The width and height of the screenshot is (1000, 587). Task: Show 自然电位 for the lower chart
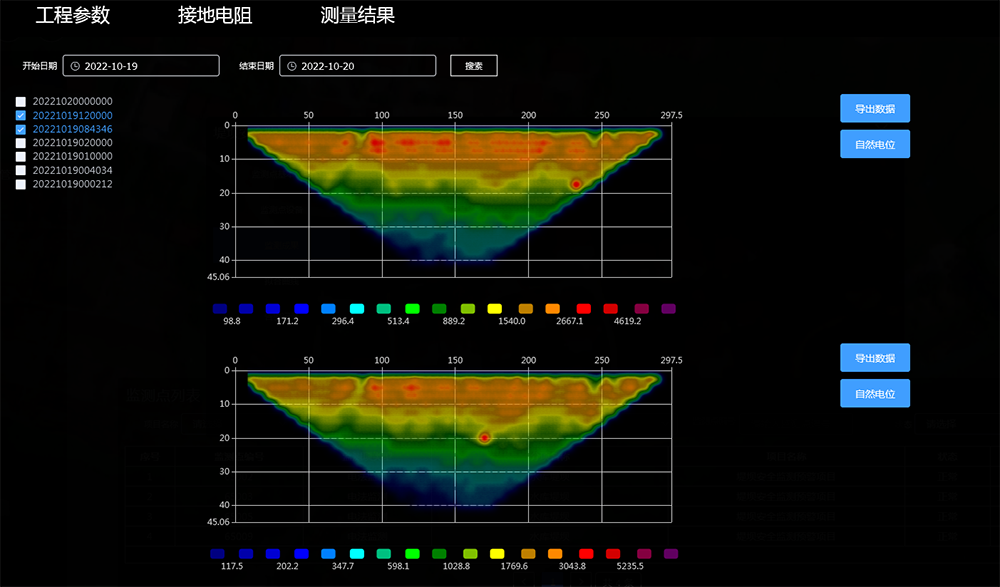coord(875,394)
